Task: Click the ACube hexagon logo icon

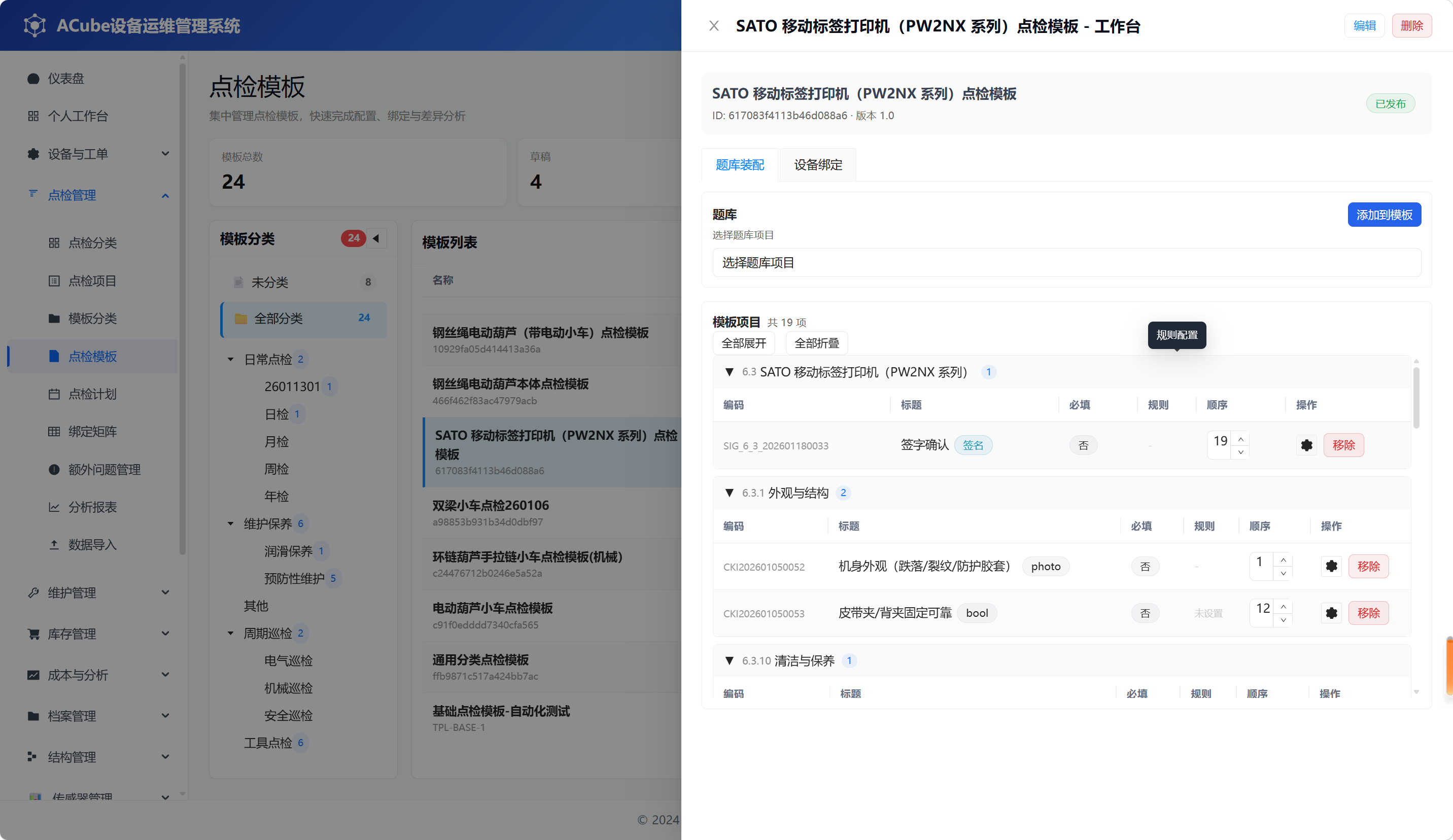Action: 34,25
